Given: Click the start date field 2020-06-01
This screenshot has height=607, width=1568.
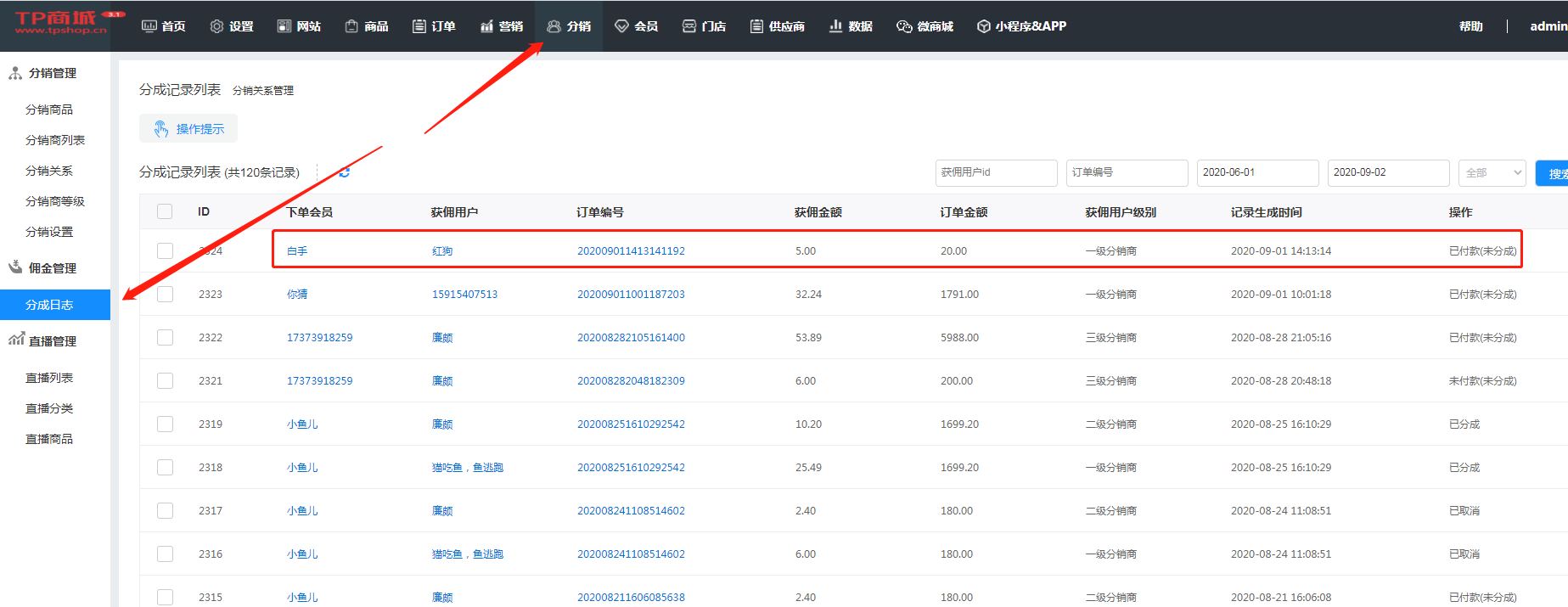Looking at the screenshot, I should [1258, 172].
